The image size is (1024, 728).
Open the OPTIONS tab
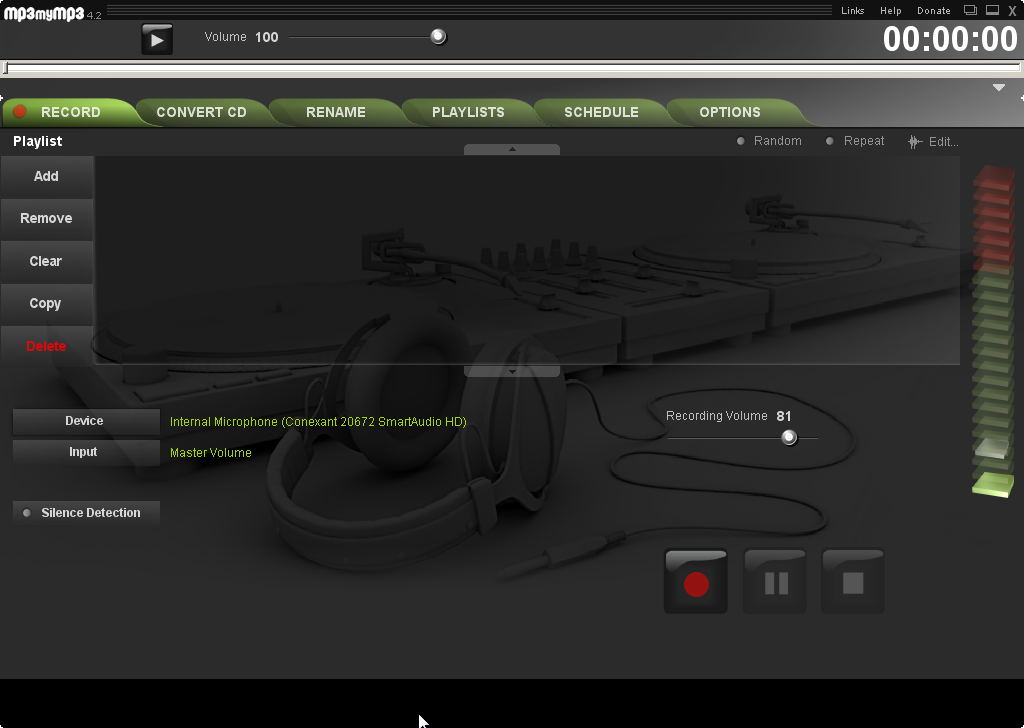coord(730,112)
